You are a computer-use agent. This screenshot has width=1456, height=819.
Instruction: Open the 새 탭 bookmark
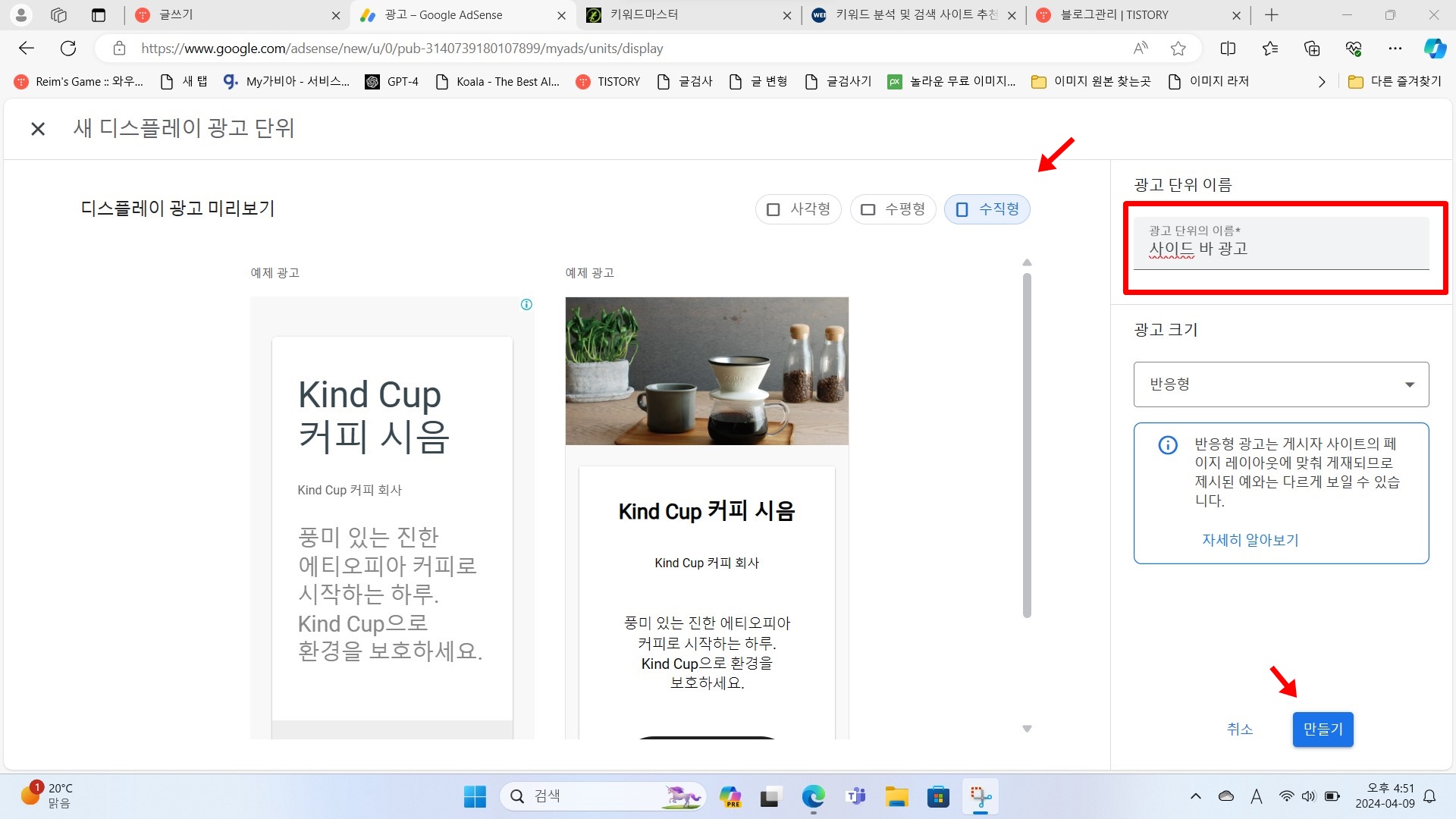coord(184,82)
